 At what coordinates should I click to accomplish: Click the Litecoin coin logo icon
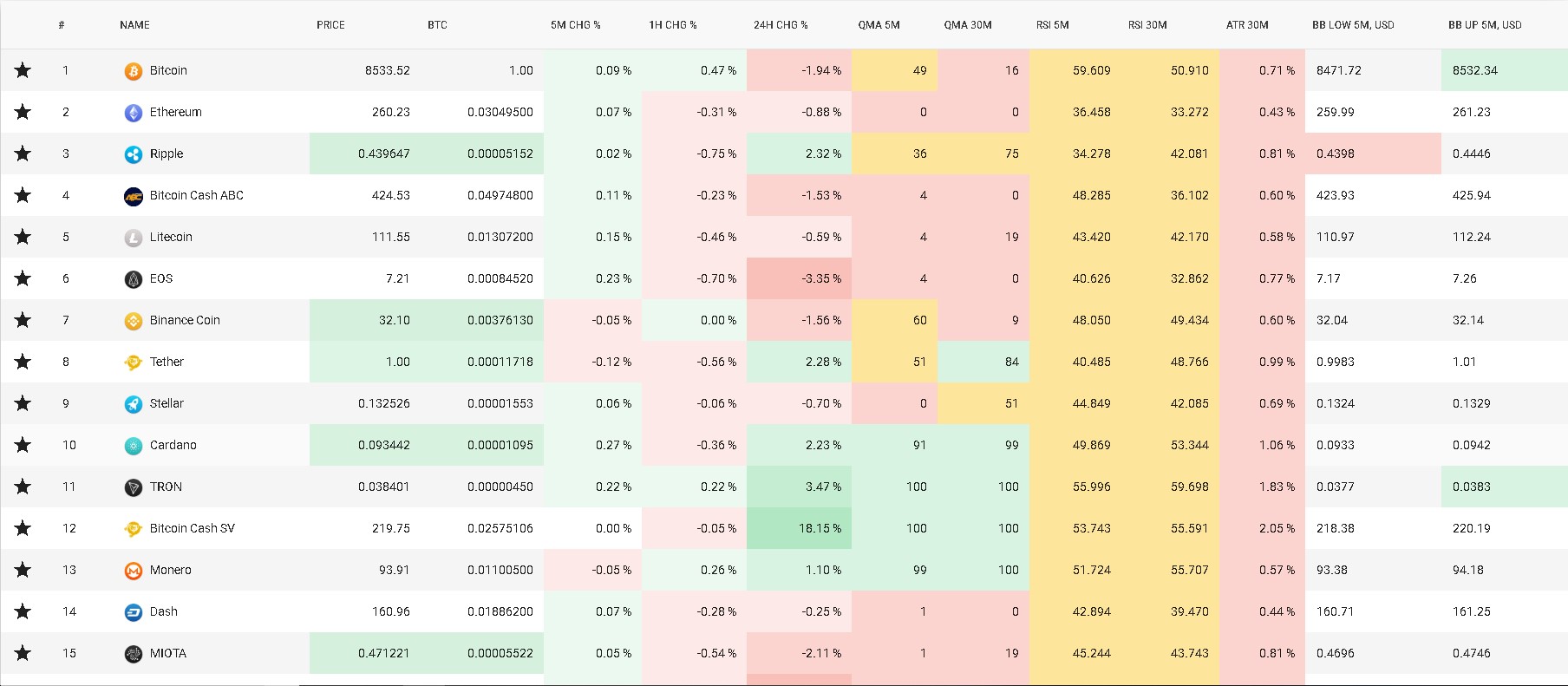click(x=133, y=238)
